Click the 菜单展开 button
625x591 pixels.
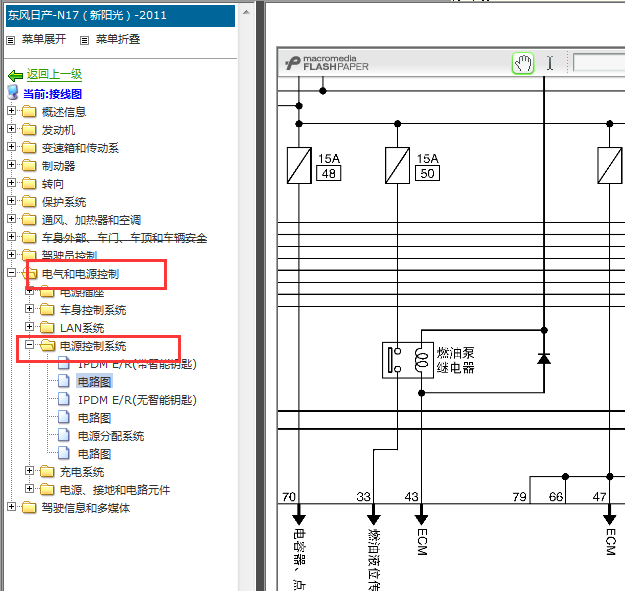tap(44, 39)
